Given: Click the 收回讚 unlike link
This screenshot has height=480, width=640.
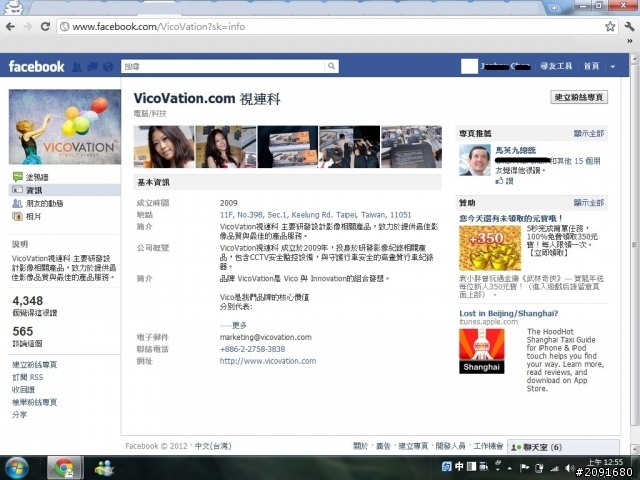Looking at the screenshot, I should (23, 390).
